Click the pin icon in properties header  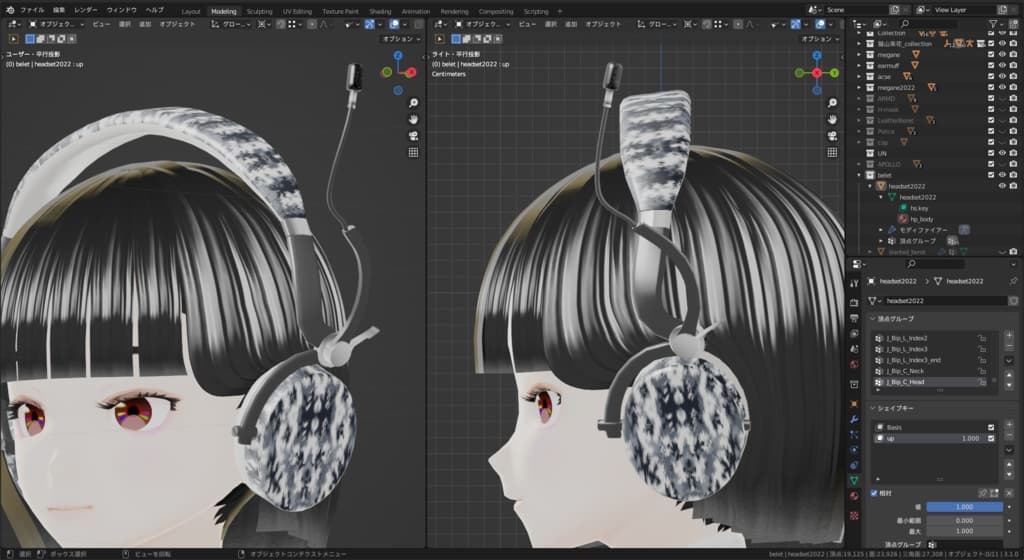pyautogui.click(x=1013, y=282)
